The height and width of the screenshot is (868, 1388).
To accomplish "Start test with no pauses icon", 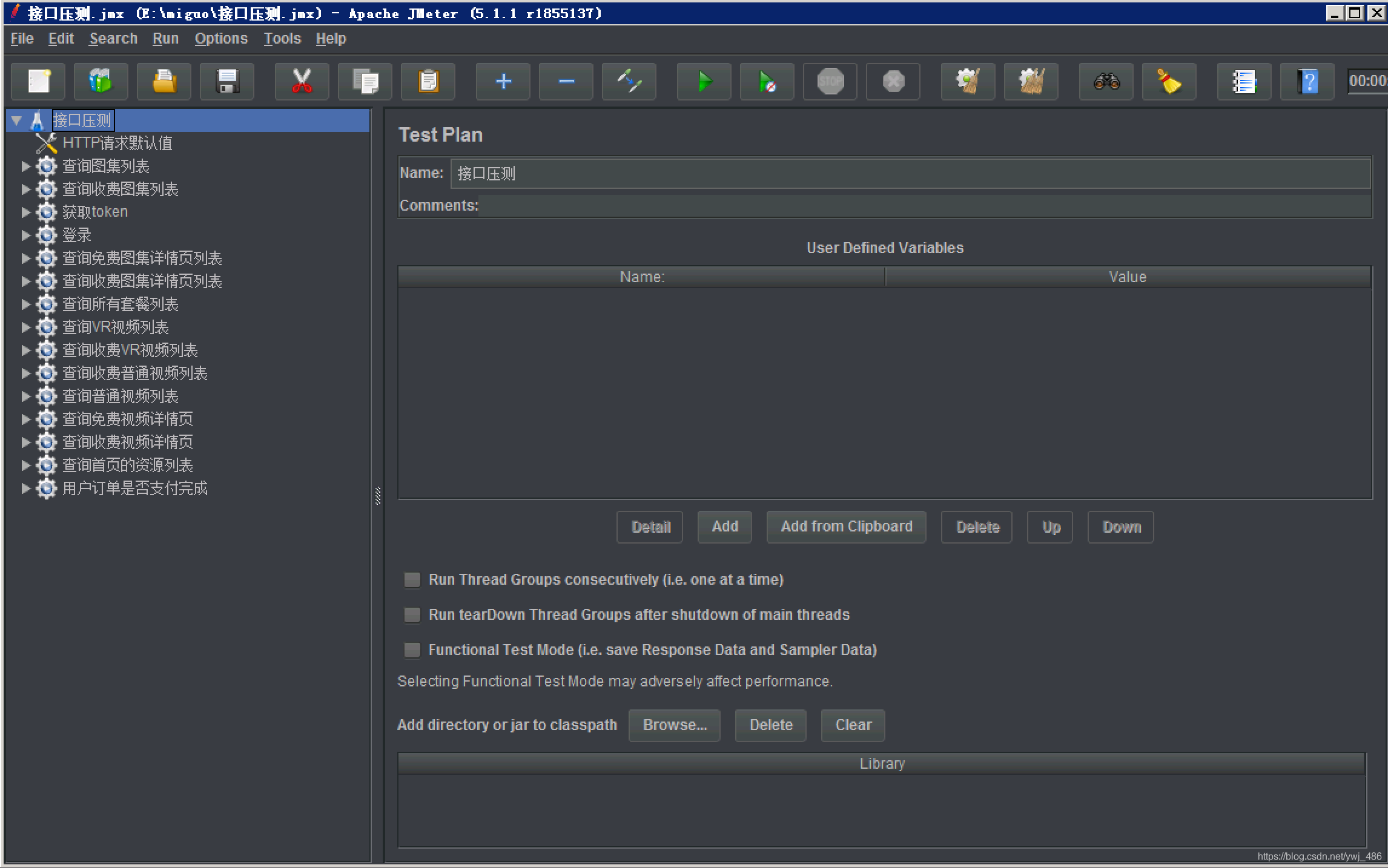I will coord(767,81).
